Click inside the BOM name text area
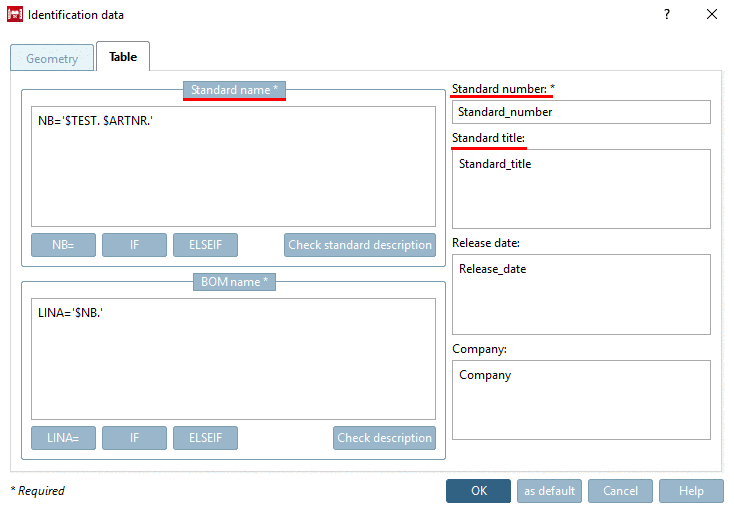Image resolution: width=734 pixels, height=514 pixels. coord(233,359)
